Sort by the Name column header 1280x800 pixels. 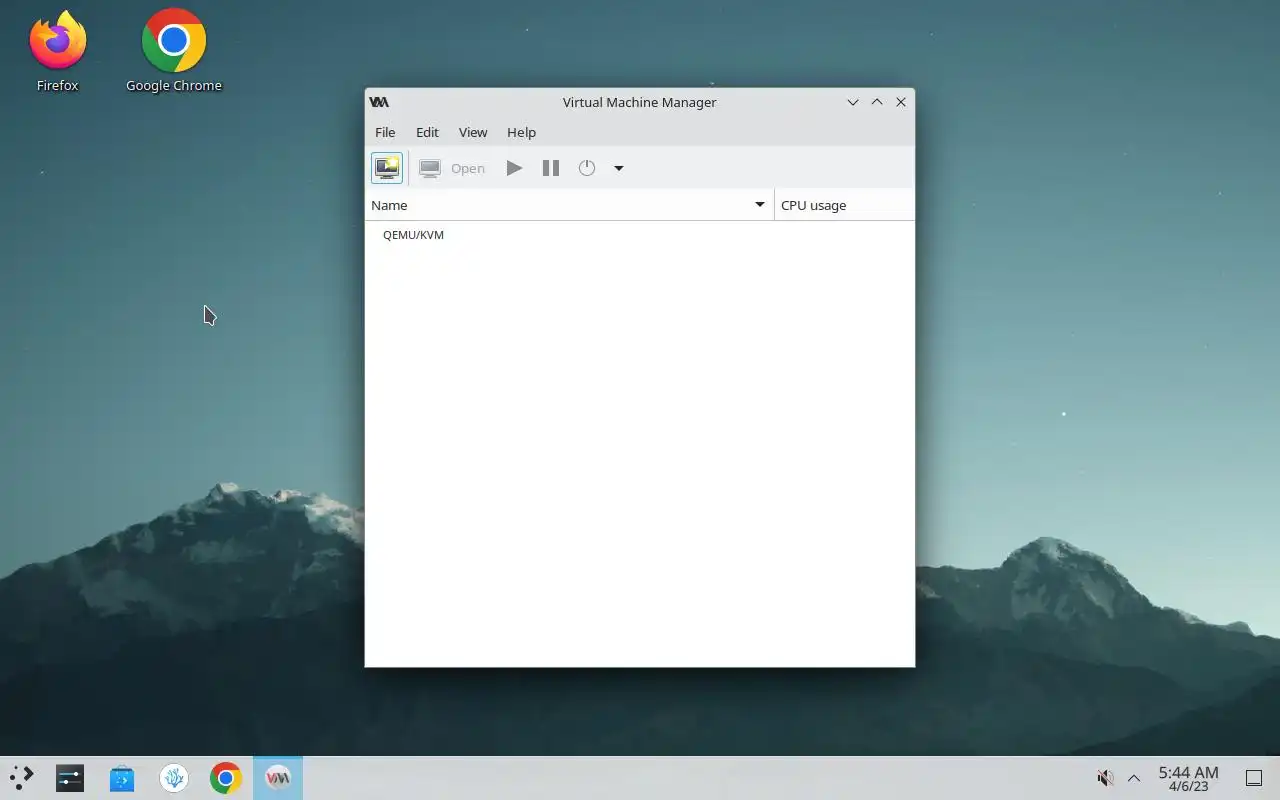[x=569, y=205]
